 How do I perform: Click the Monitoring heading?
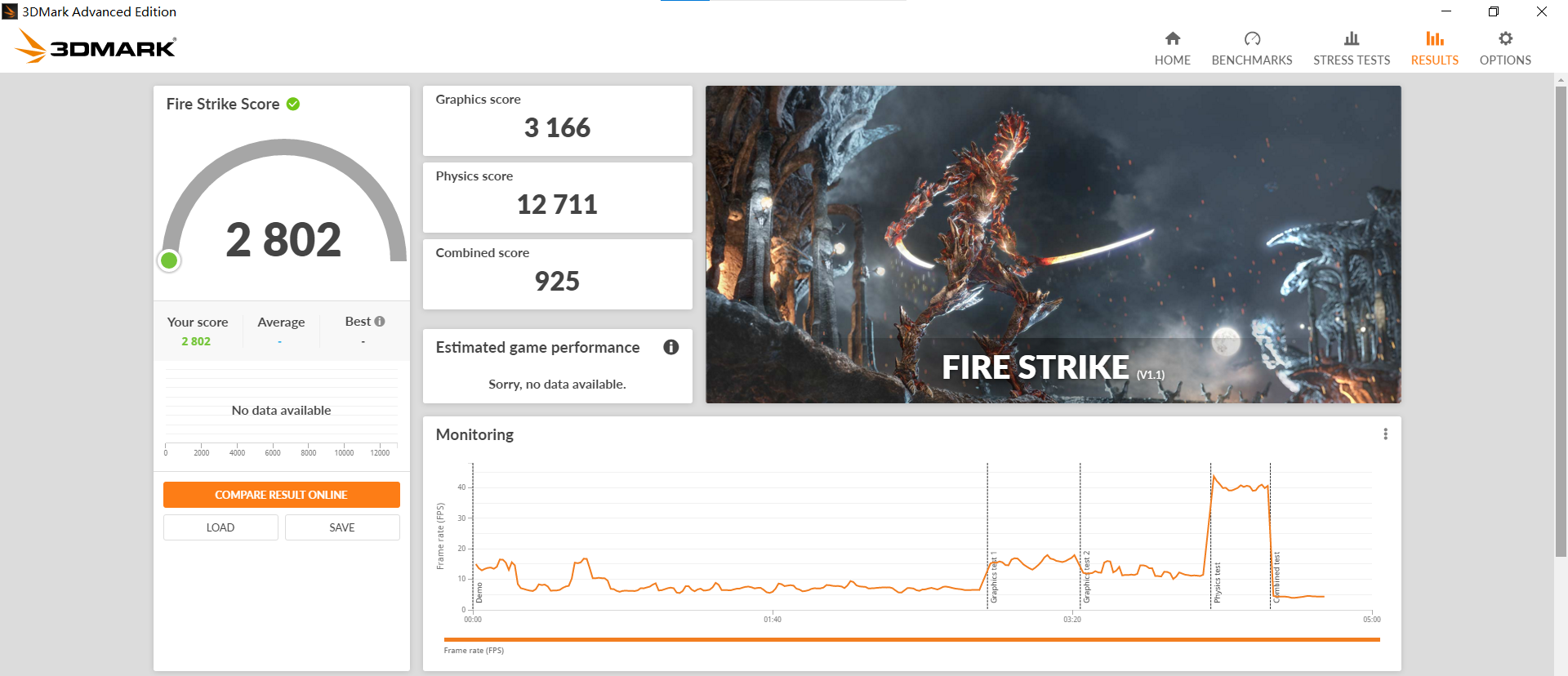474,434
